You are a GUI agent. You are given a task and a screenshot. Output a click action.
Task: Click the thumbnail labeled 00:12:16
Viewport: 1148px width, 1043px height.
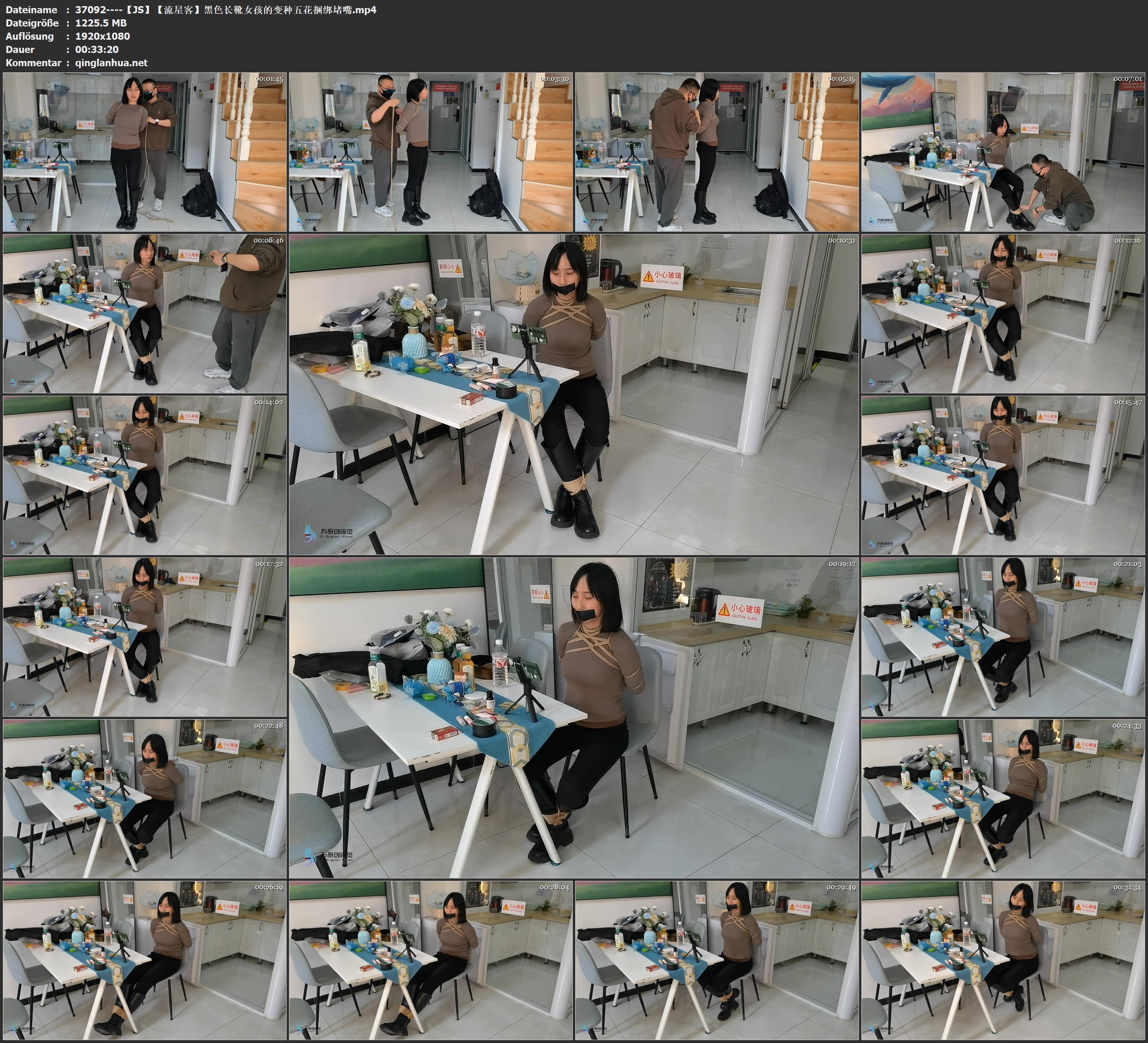pos(1003,313)
